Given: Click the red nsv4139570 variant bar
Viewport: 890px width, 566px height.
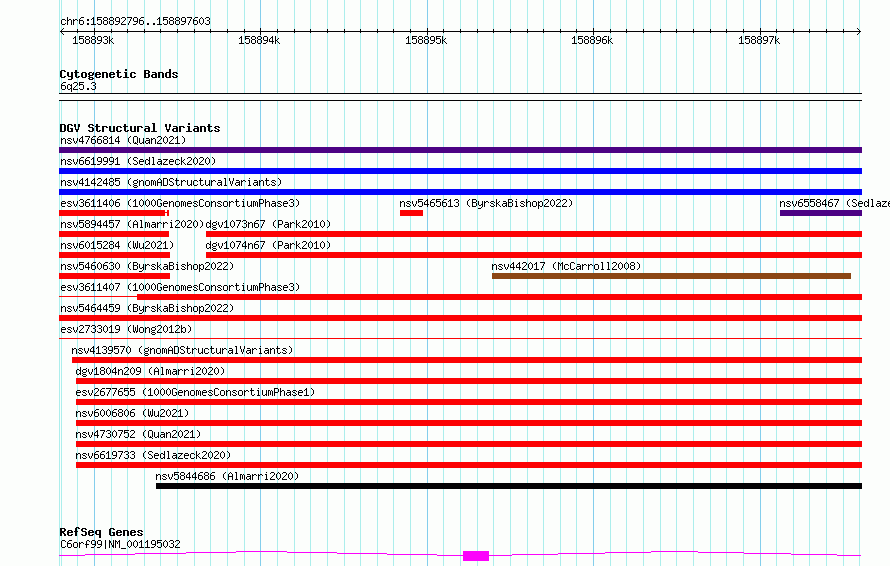Looking at the screenshot, I should tap(467, 360).
